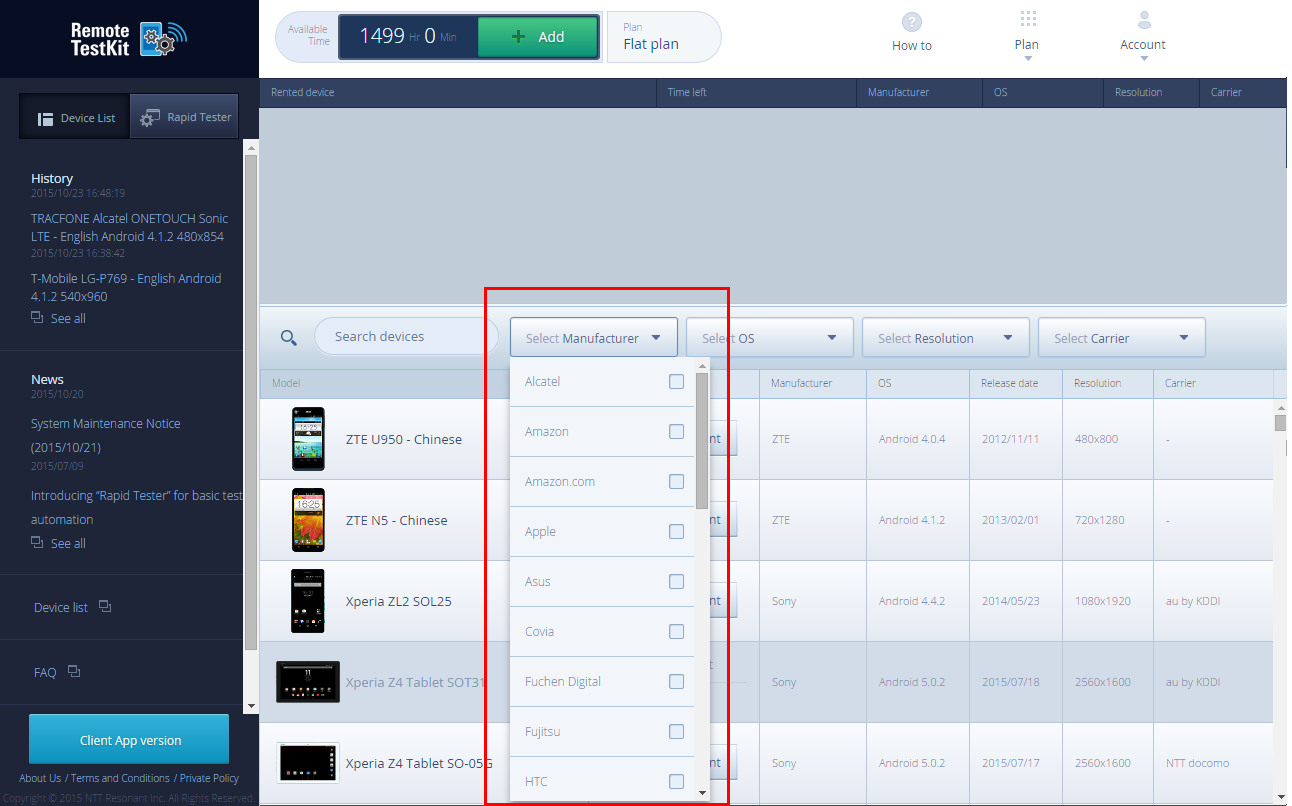This screenshot has width=1292, height=806.
Task: Click external-link icon next to Device list
Action: click(105, 607)
